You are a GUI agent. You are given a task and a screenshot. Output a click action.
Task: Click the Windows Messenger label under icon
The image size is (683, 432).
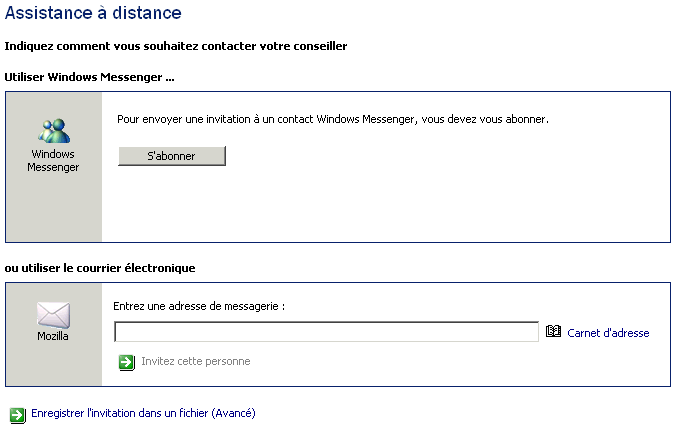[53, 161]
